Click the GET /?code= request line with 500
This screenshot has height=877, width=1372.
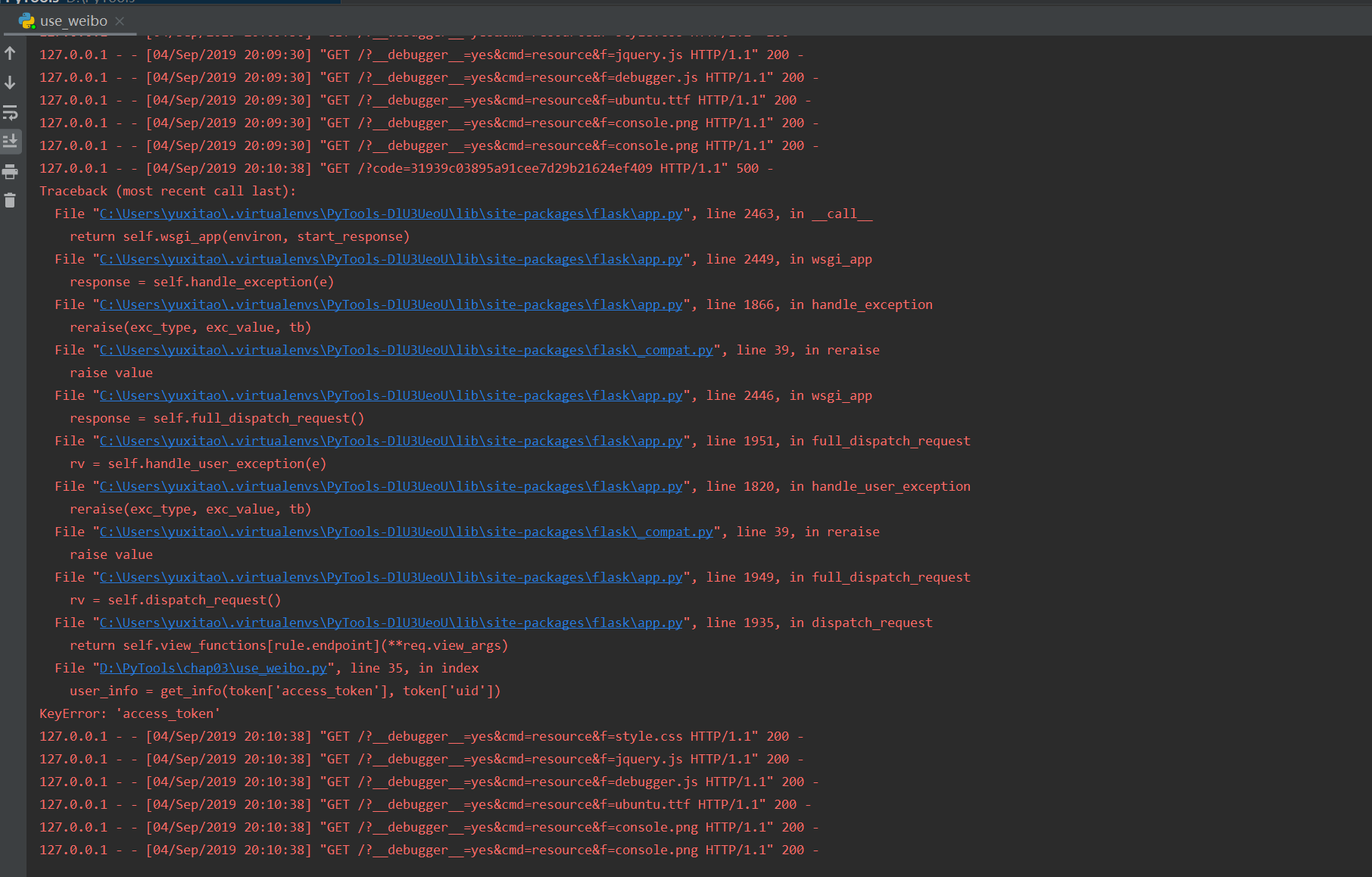click(406, 168)
